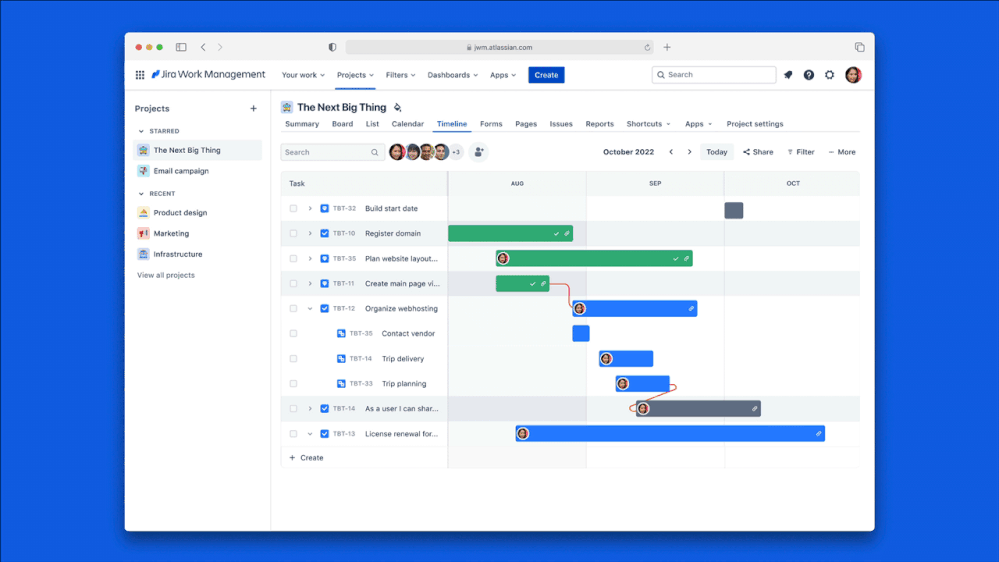Click the blue Create button
Viewport: 999px width, 562px height.
(546, 75)
